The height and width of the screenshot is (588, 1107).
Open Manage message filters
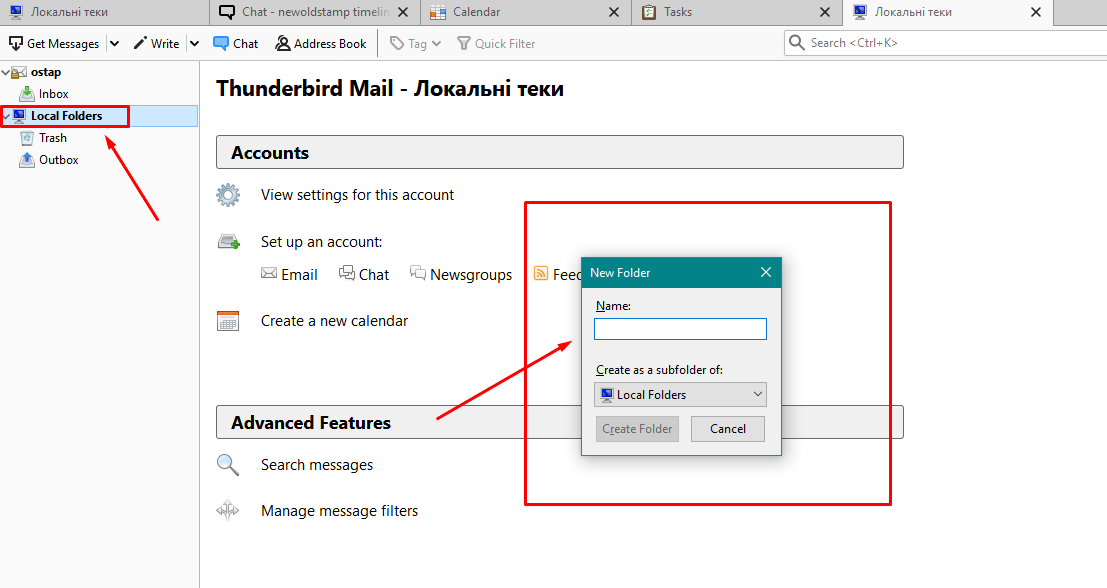click(340, 510)
